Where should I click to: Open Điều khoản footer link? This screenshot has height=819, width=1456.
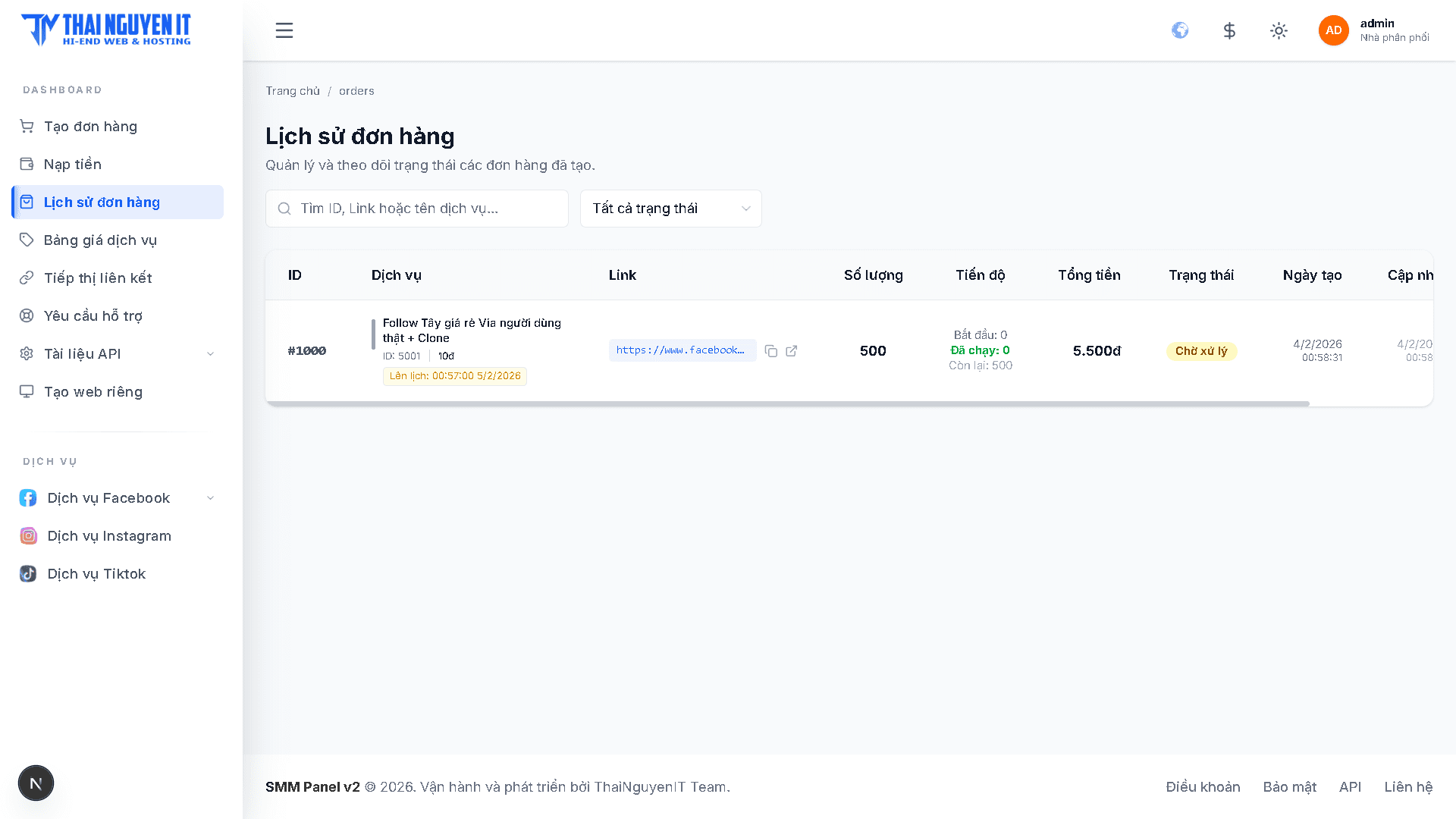click(x=1203, y=787)
